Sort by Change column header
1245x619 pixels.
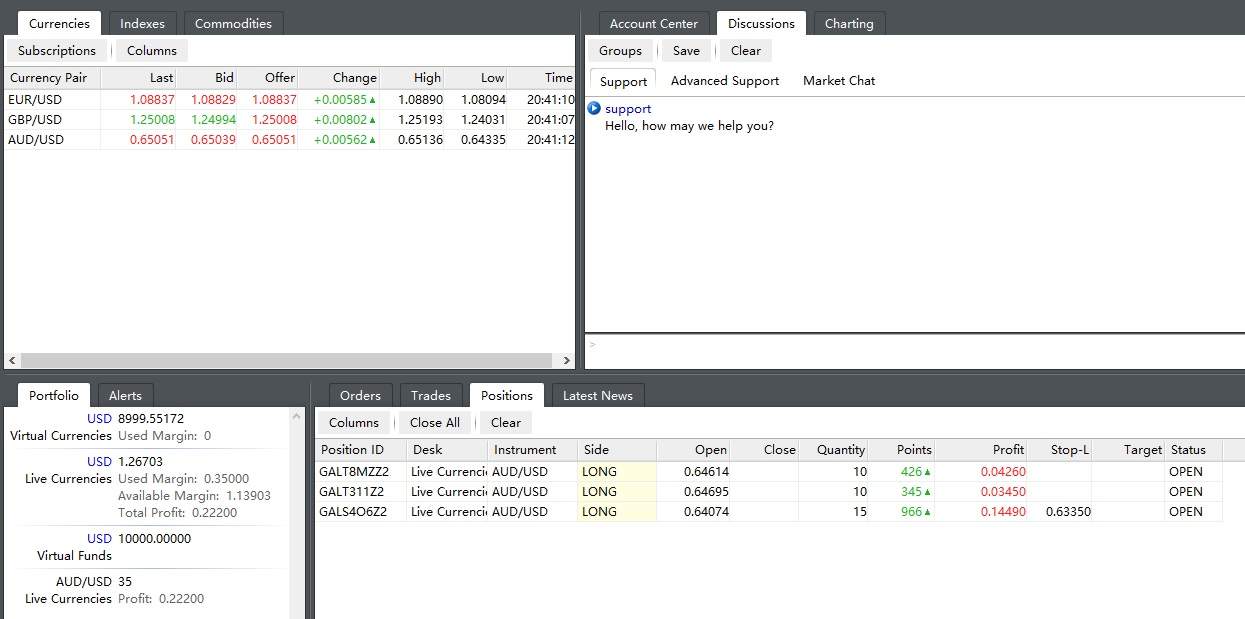point(339,78)
